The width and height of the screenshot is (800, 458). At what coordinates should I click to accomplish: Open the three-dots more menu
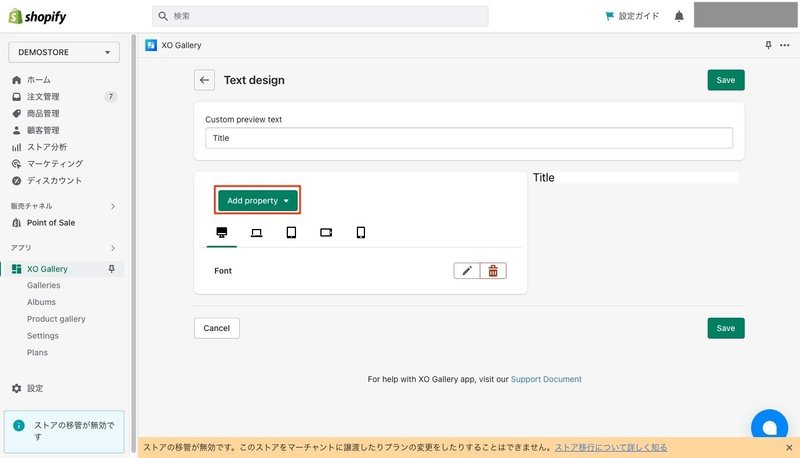click(785, 45)
